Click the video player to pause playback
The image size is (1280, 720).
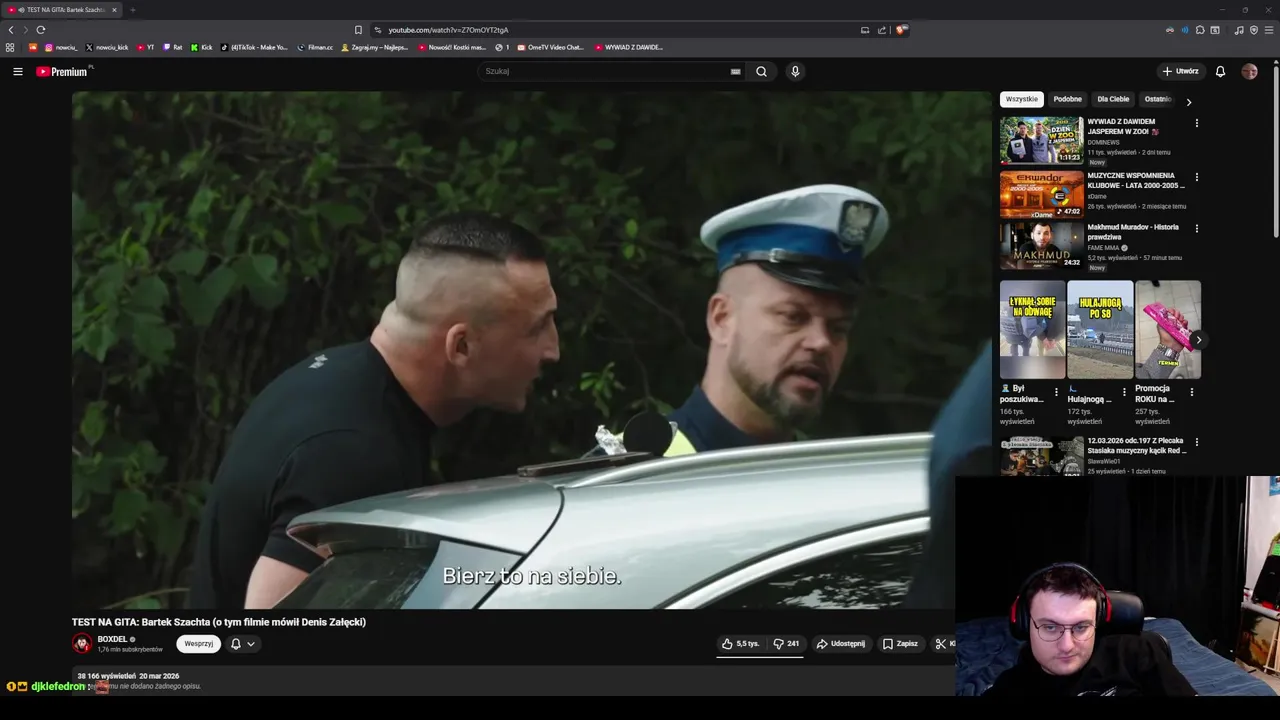(531, 350)
